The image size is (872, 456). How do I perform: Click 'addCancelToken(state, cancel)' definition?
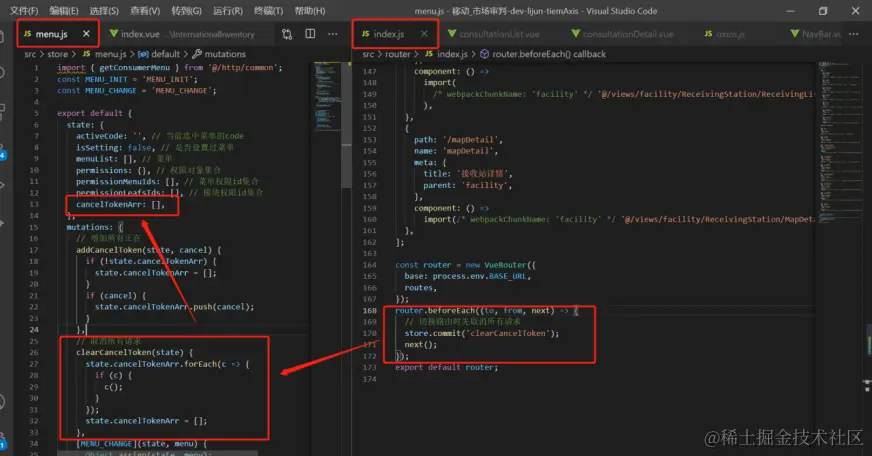tap(143, 250)
